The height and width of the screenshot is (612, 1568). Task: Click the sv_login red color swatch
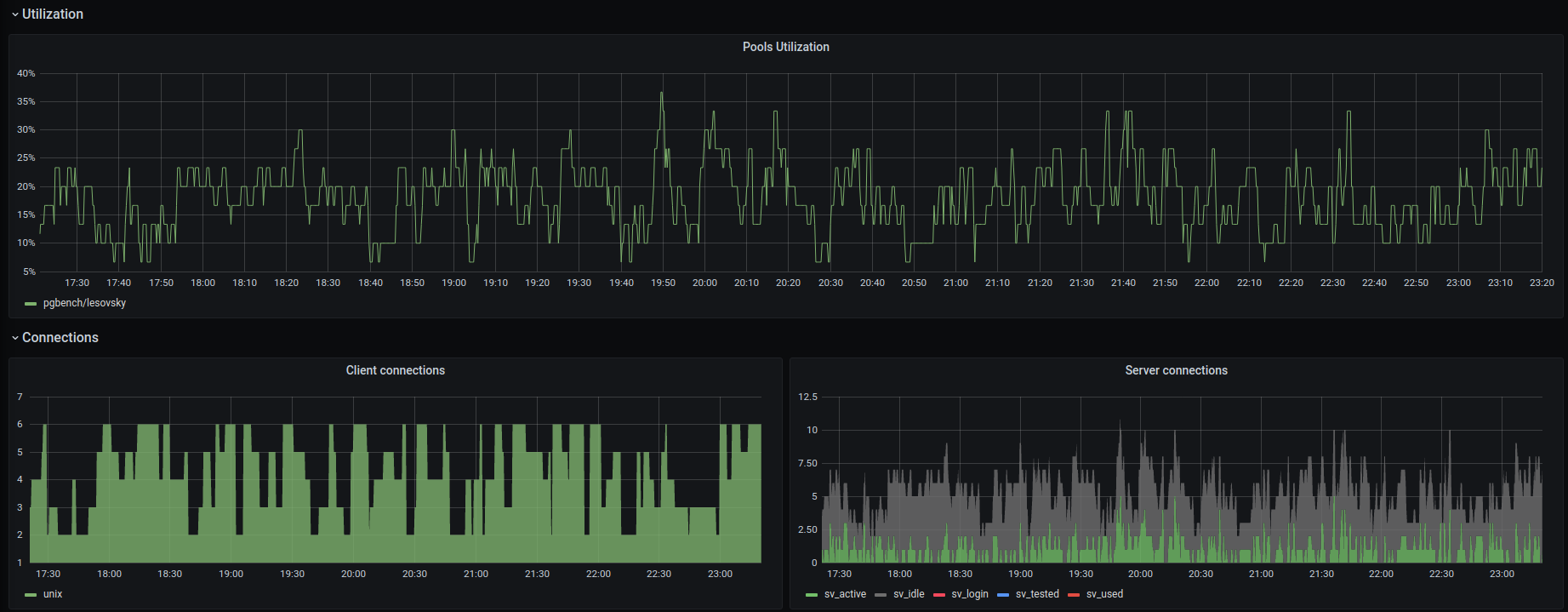pos(939,595)
